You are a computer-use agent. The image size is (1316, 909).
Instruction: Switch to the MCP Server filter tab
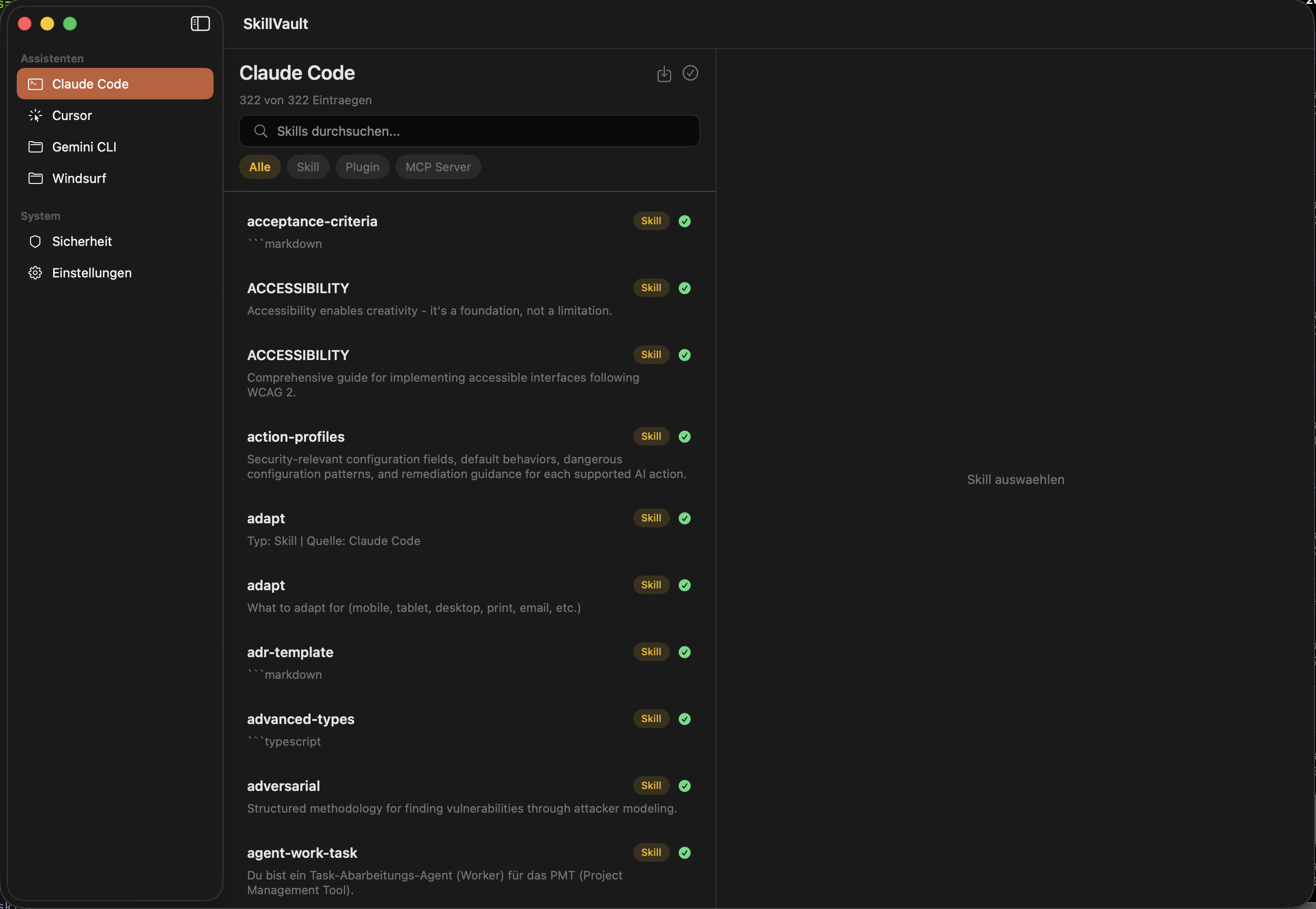click(x=438, y=166)
